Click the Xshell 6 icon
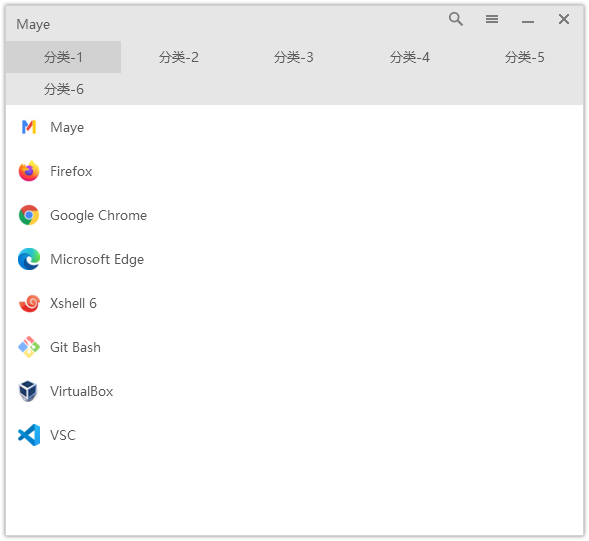This screenshot has height=541, width=589. tap(29, 303)
